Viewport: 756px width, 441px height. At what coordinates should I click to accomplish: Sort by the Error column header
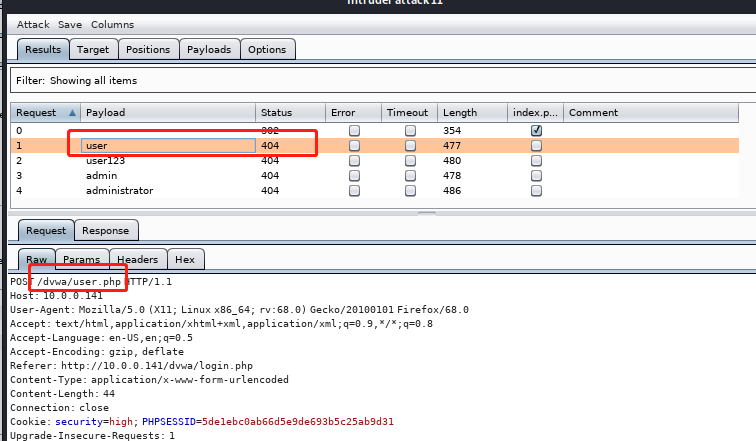coord(353,113)
